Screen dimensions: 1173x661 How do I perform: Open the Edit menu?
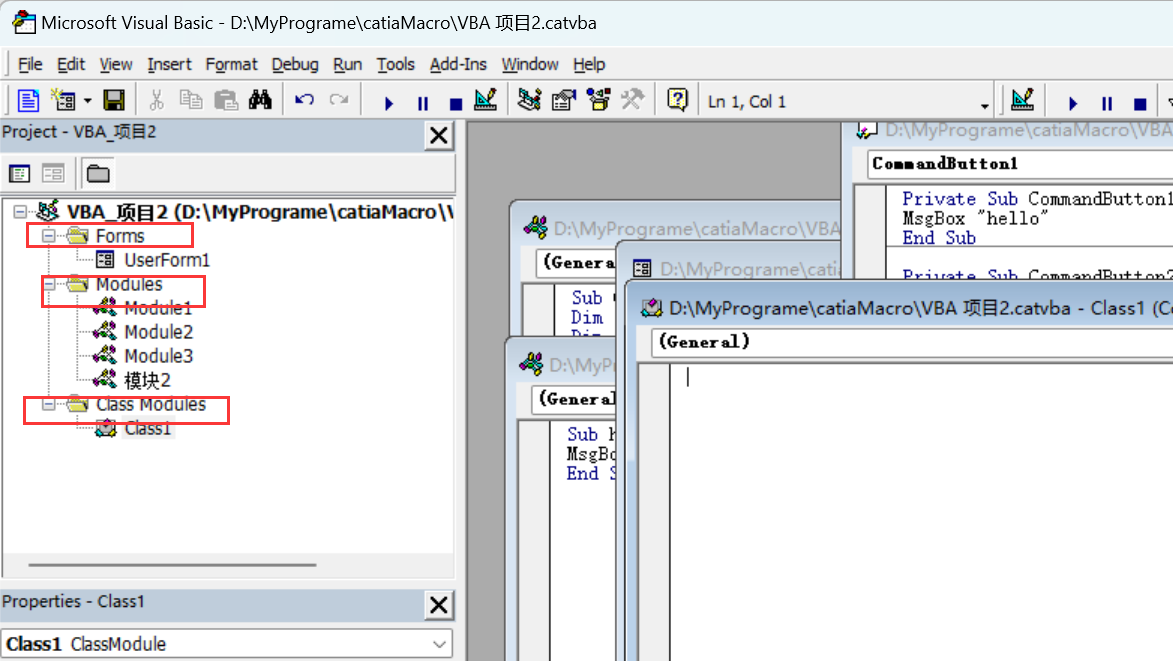click(x=71, y=64)
